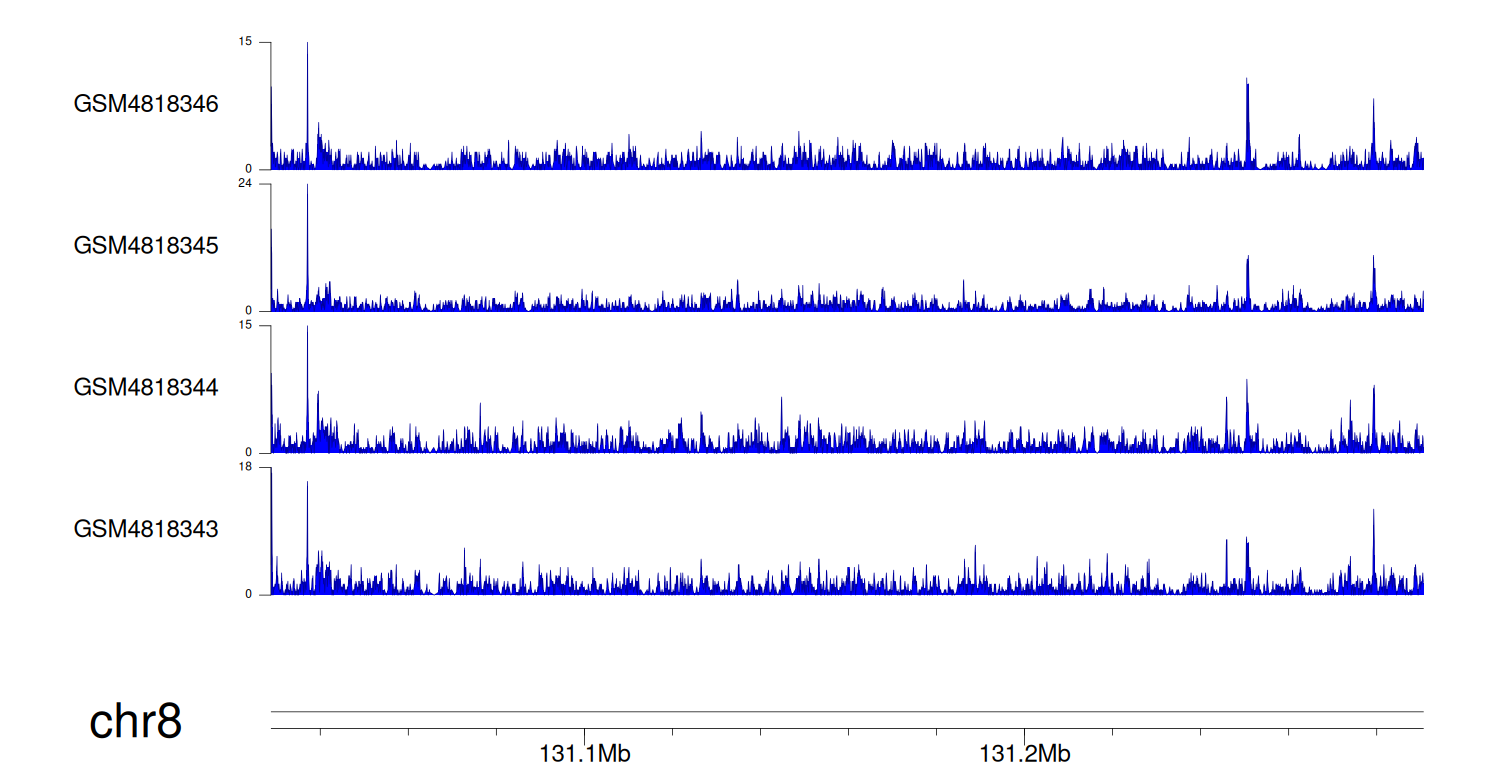Image resolution: width=1500 pixels, height=780 pixels.
Task: Click the y-axis maximum 18 on GSM4818343
Action: click(245, 467)
